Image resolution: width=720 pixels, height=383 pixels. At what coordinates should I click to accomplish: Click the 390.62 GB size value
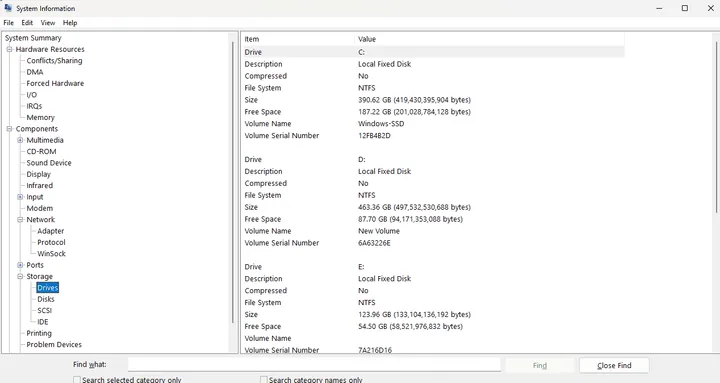(414, 100)
